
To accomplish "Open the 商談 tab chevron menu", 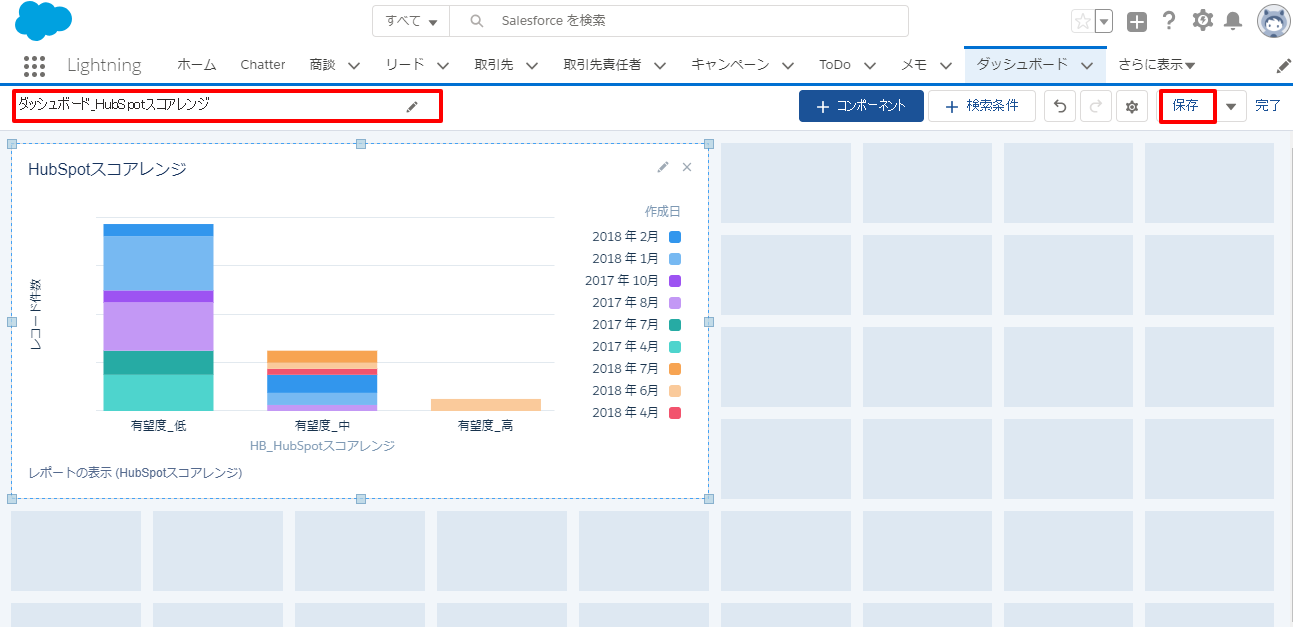I will point(354,65).
